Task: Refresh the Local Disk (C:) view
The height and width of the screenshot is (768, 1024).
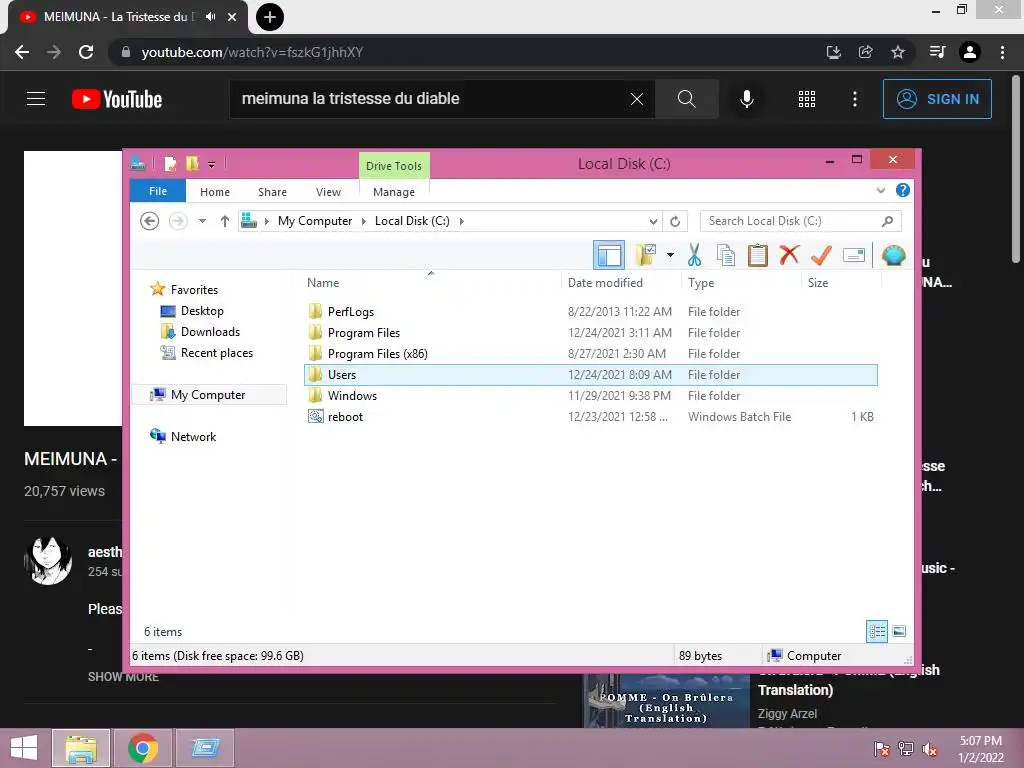Action: (x=675, y=221)
